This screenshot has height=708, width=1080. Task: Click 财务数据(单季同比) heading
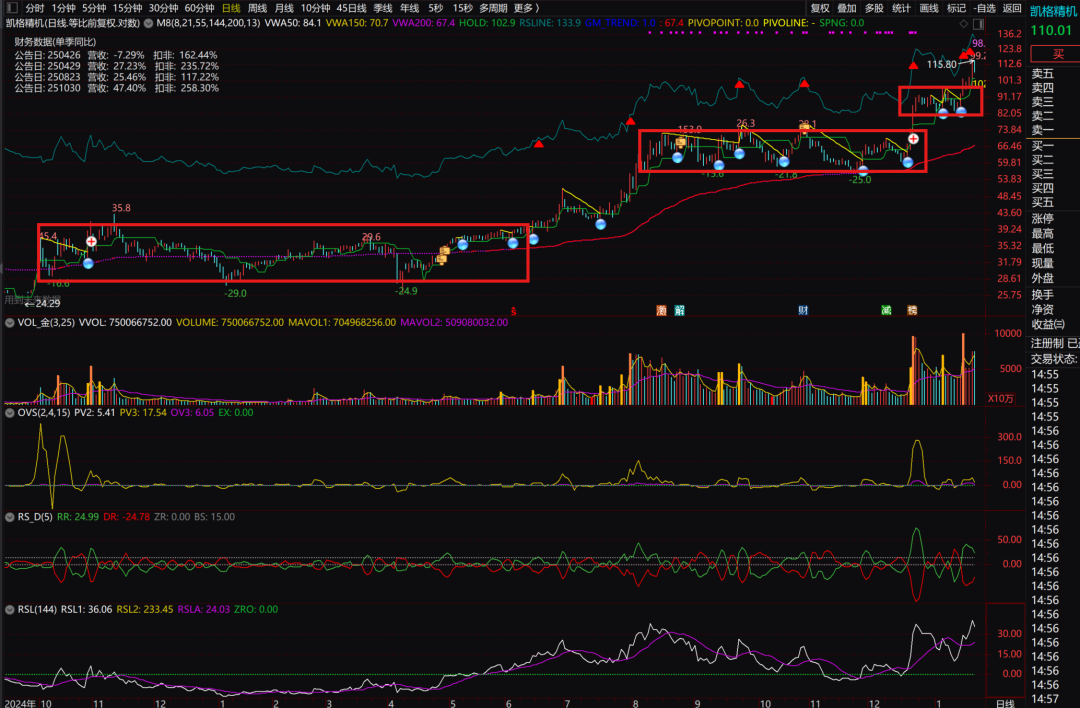pos(55,42)
